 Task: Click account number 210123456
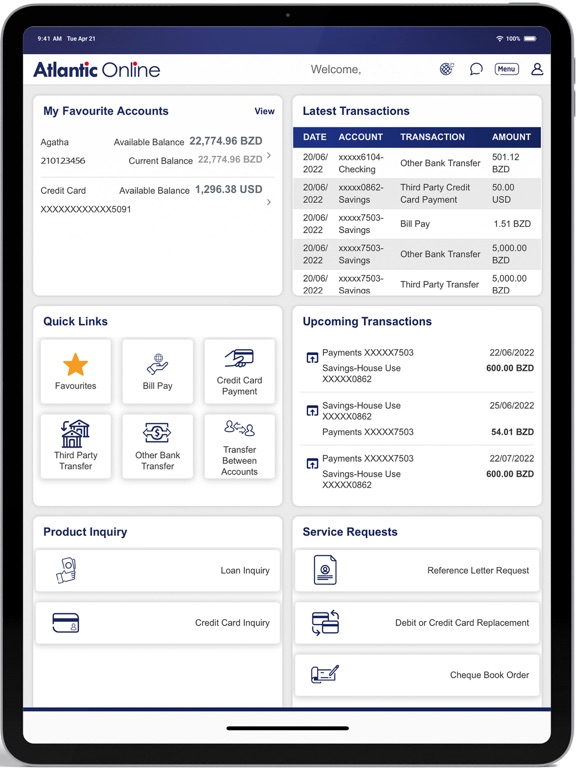pyautogui.click(x=63, y=161)
